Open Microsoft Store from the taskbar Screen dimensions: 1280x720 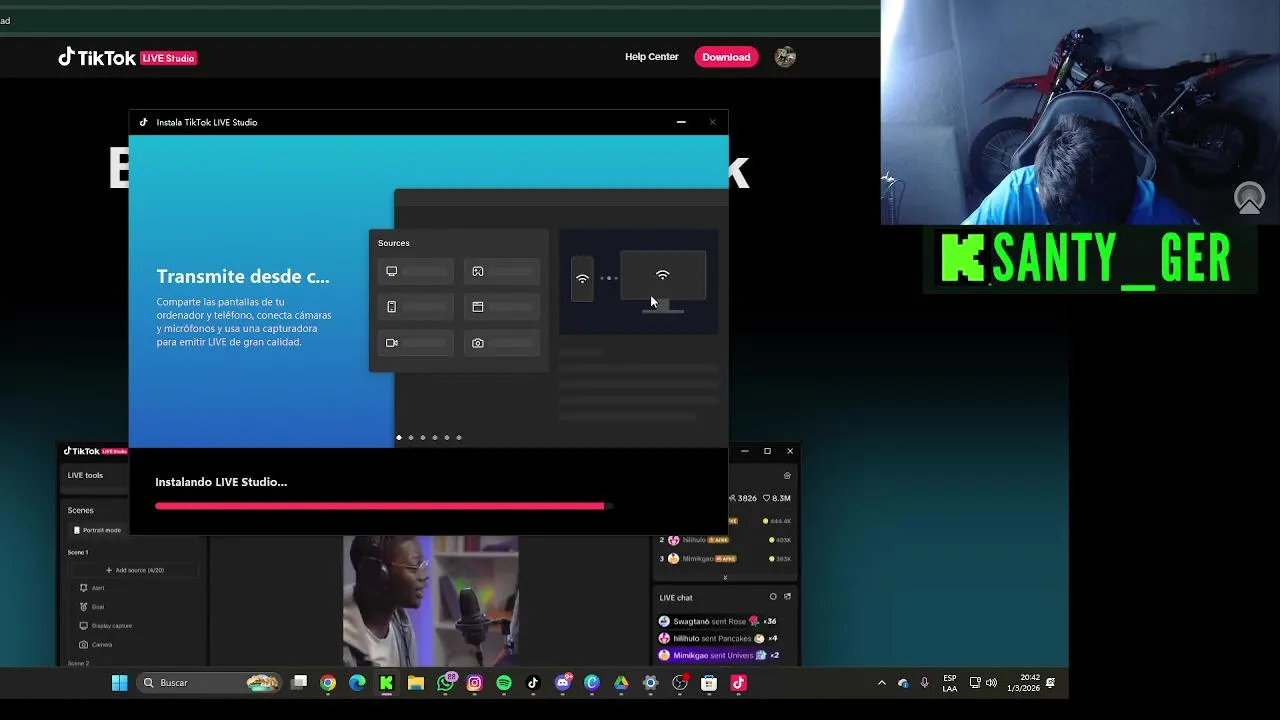709,683
